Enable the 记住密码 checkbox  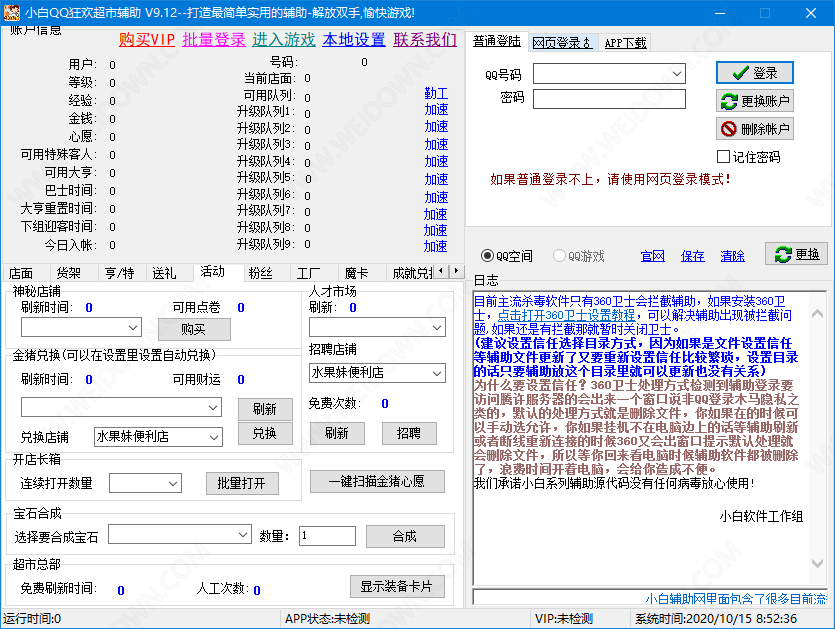pos(723,157)
